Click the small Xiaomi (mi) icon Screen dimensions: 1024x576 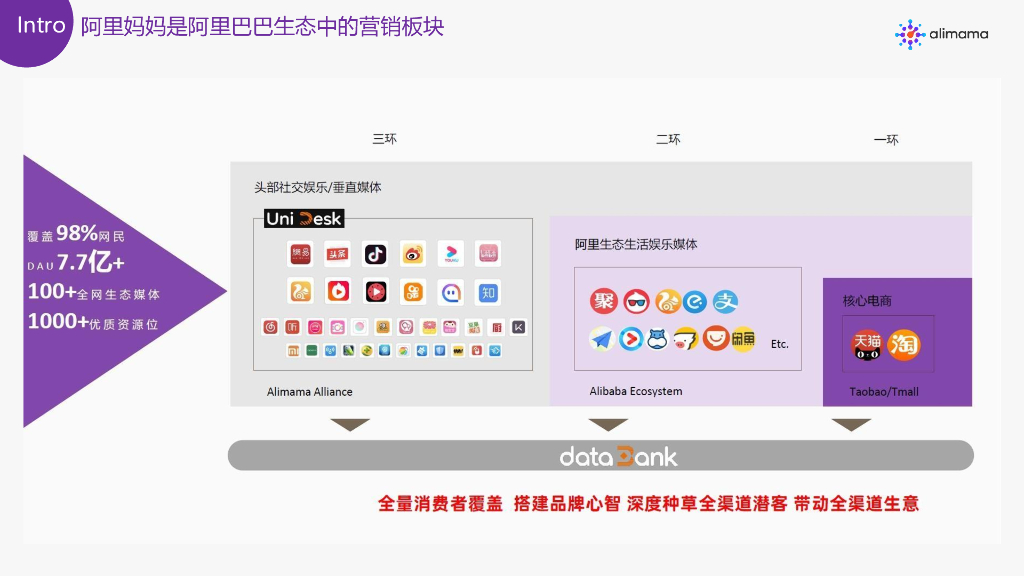tap(293, 351)
